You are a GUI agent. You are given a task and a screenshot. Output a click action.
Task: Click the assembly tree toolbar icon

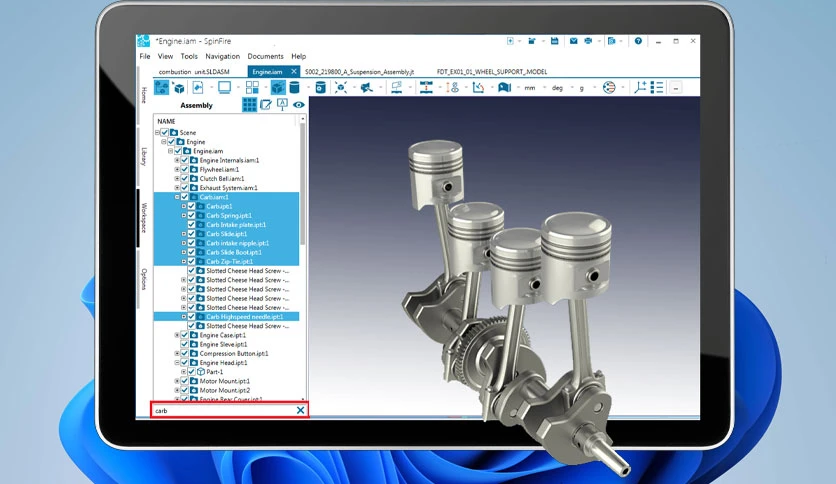click(x=162, y=87)
